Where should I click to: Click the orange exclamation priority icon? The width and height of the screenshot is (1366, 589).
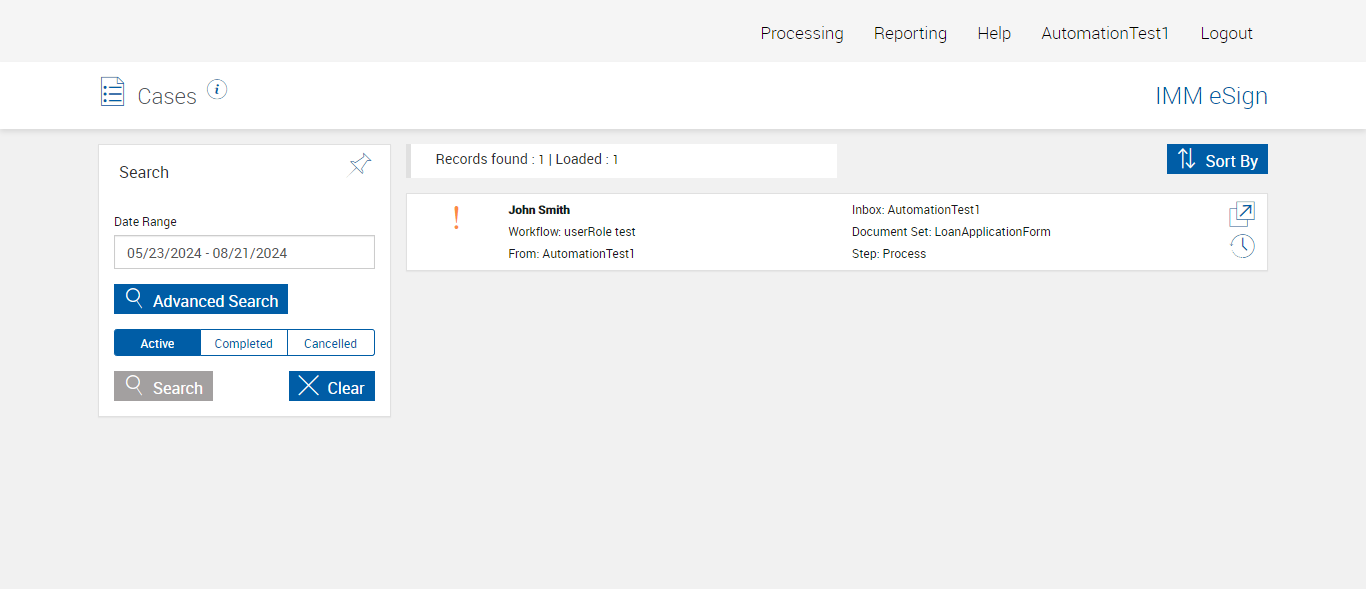coord(456,218)
